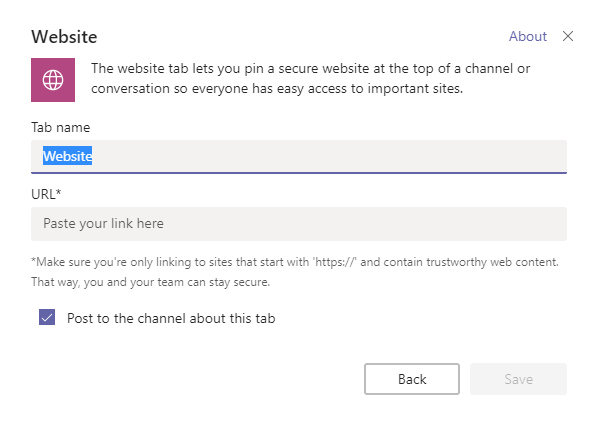The height and width of the screenshot is (425, 598).
Task: Click the 'URL*' field label
Action: tap(46, 194)
